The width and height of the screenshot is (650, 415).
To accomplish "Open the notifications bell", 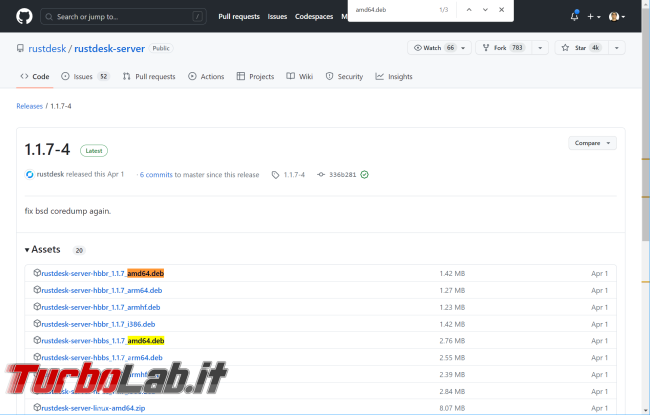I will click(x=574, y=16).
